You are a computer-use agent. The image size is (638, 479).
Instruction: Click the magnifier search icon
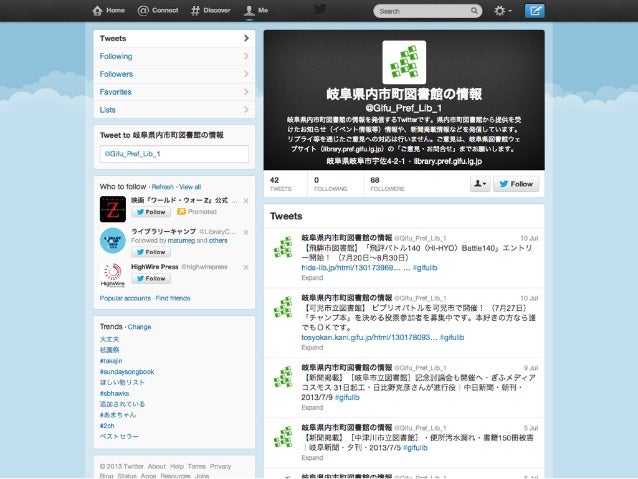tap(474, 11)
